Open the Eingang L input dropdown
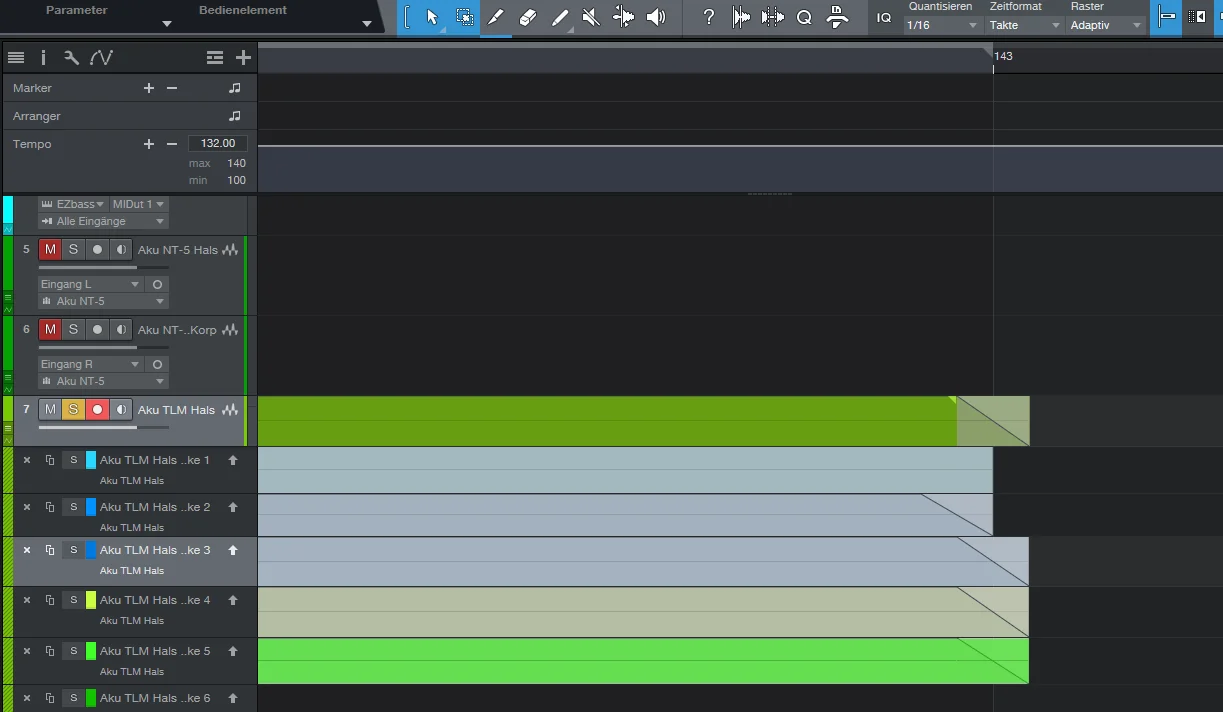 (90, 285)
